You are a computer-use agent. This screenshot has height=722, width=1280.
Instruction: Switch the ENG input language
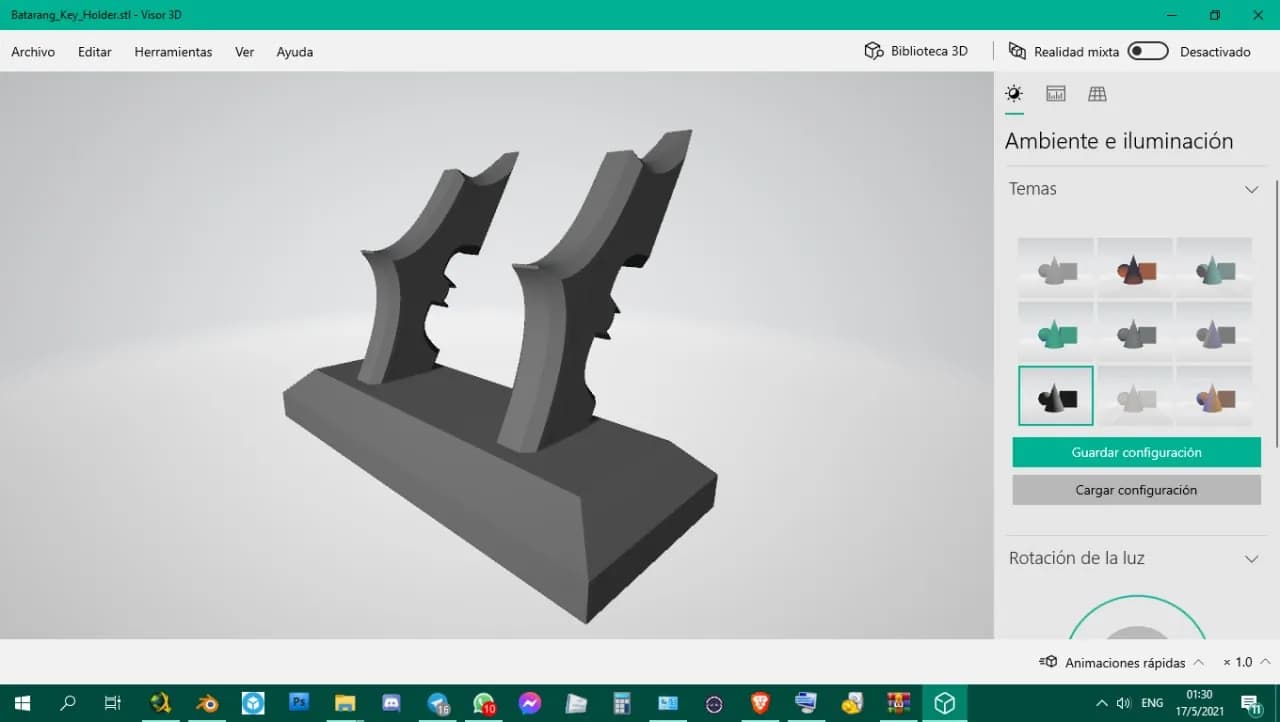pos(1152,703)
